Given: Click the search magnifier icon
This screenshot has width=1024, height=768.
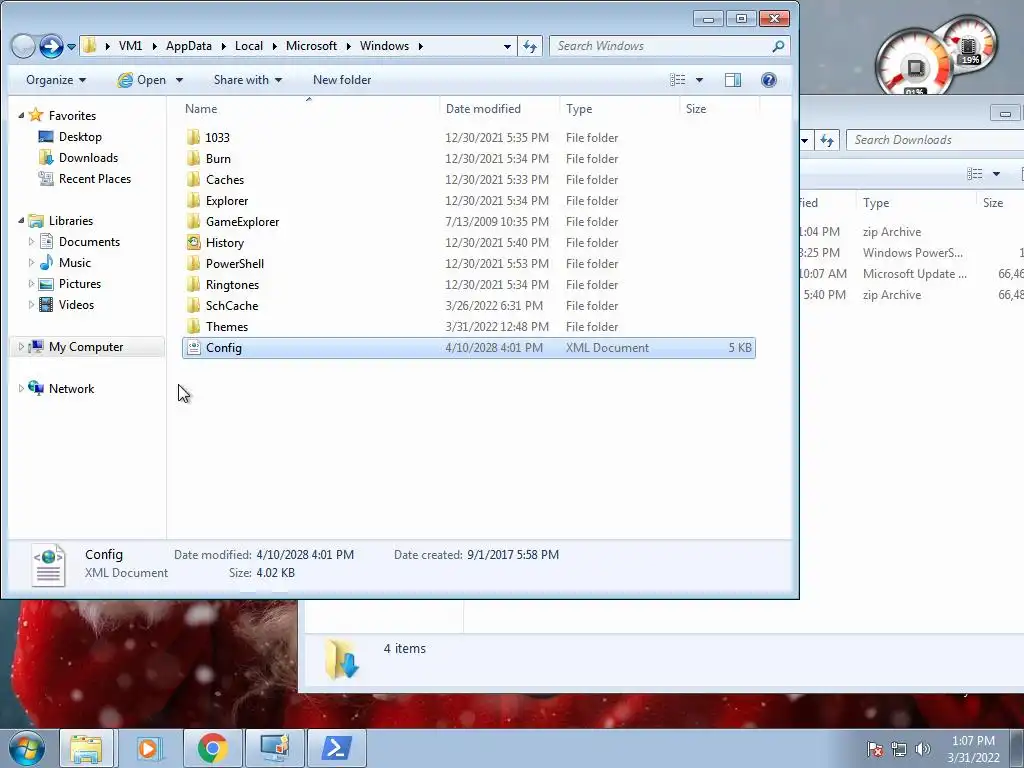Looking at the screenshot, I should tap(778, 46).
